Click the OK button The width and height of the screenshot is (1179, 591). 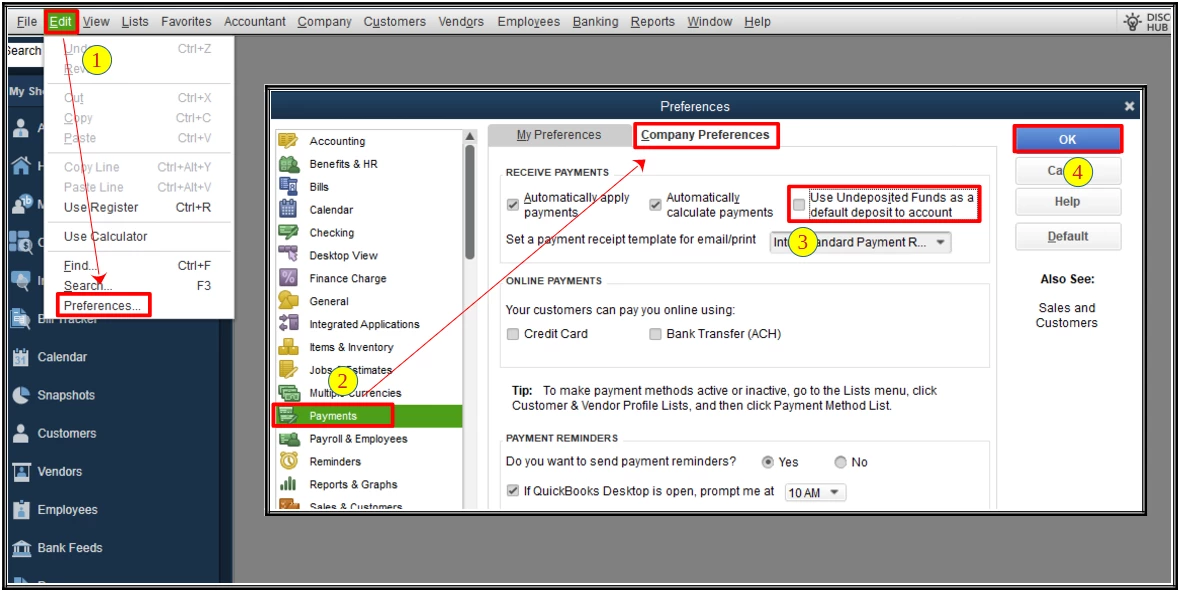click(1068, 139)
